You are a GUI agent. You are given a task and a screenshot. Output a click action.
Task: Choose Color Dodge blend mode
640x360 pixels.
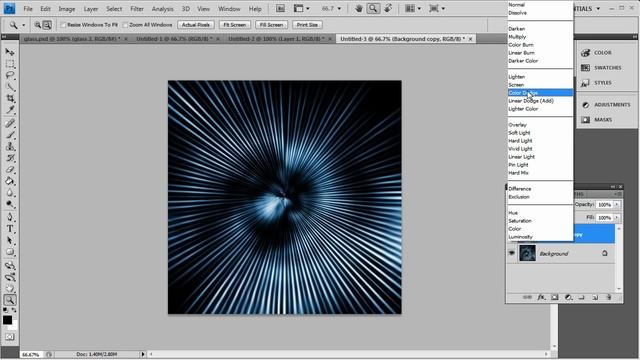pyautogui.click(x=540, y=93)
